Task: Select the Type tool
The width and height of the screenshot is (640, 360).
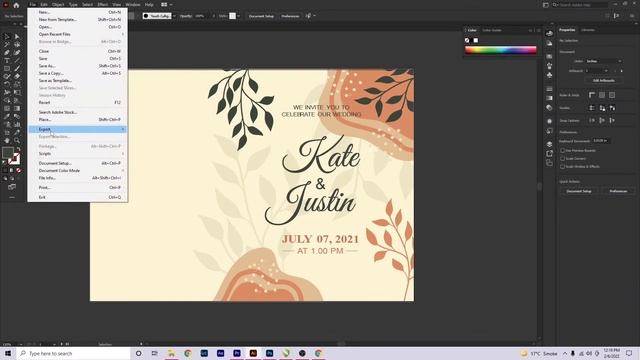Action: [x=7, y=60]
